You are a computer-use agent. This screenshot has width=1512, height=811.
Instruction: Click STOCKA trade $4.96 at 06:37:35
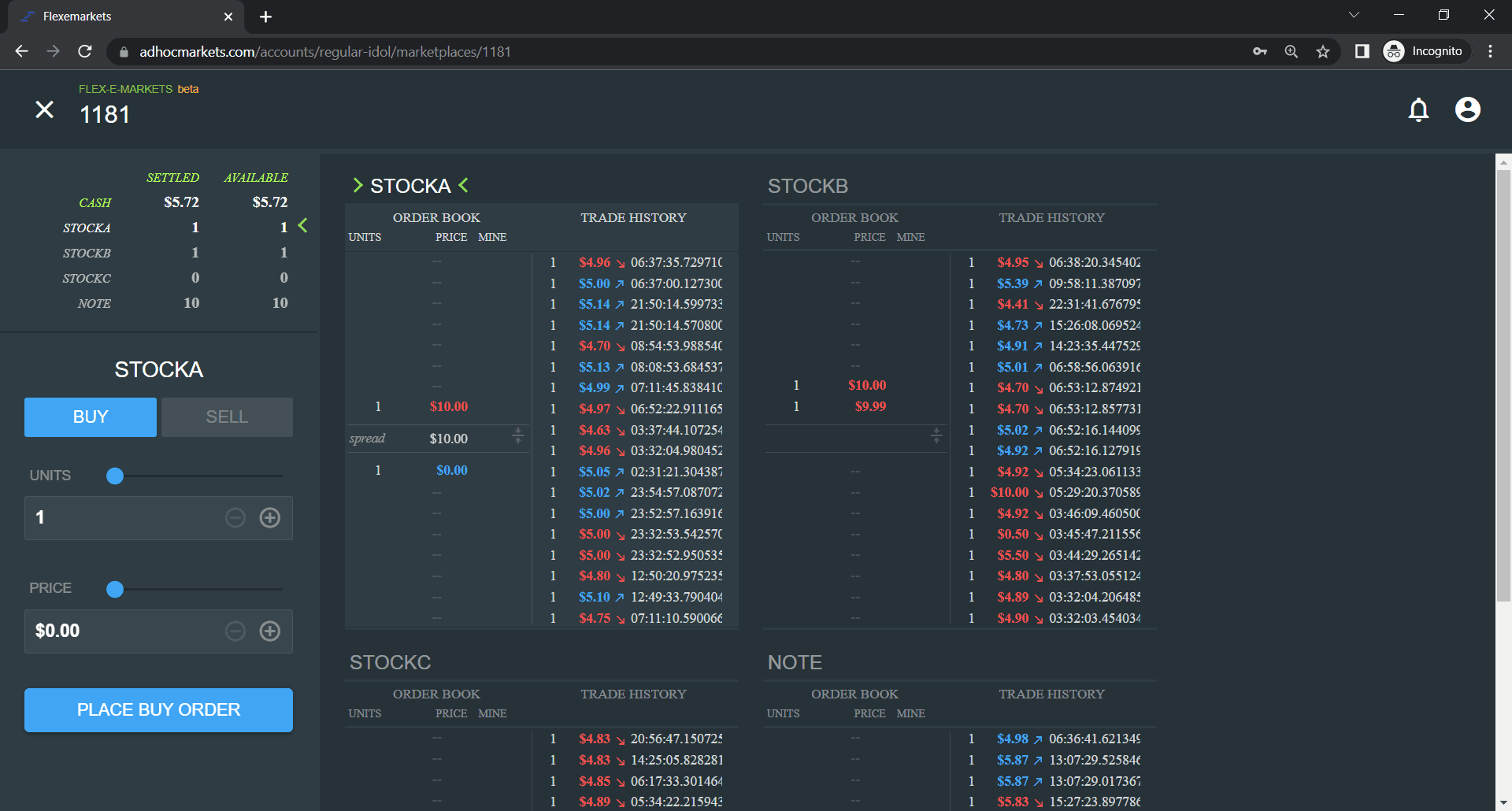coord(636,262)
